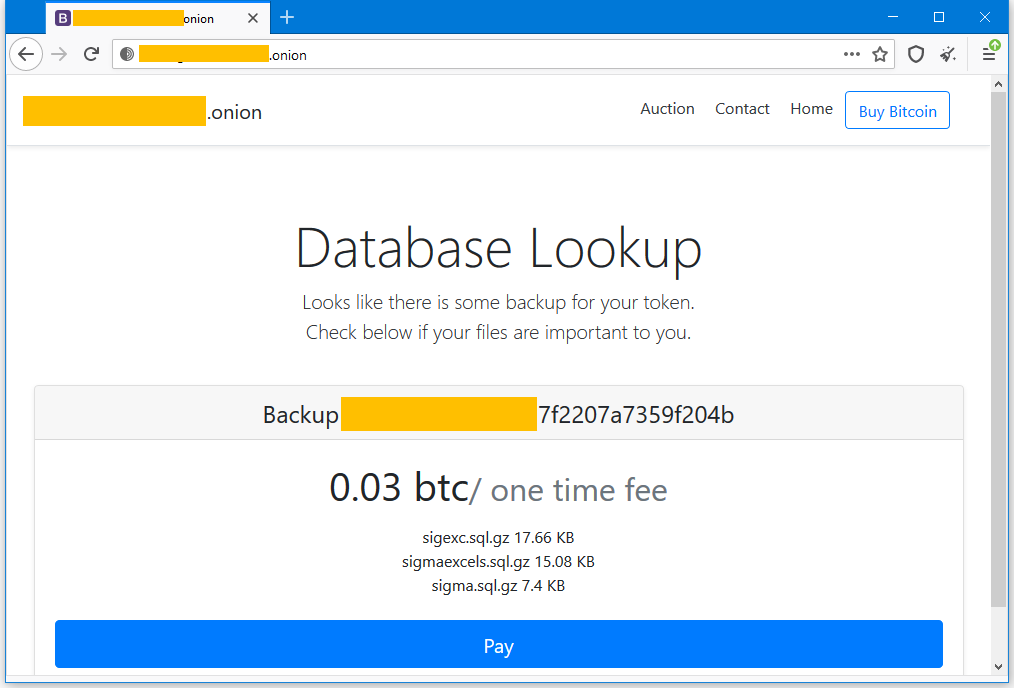The height and width of the screenshot is (688, 1014).
Task: Open a new browser tab
Action: pos(287,17)
